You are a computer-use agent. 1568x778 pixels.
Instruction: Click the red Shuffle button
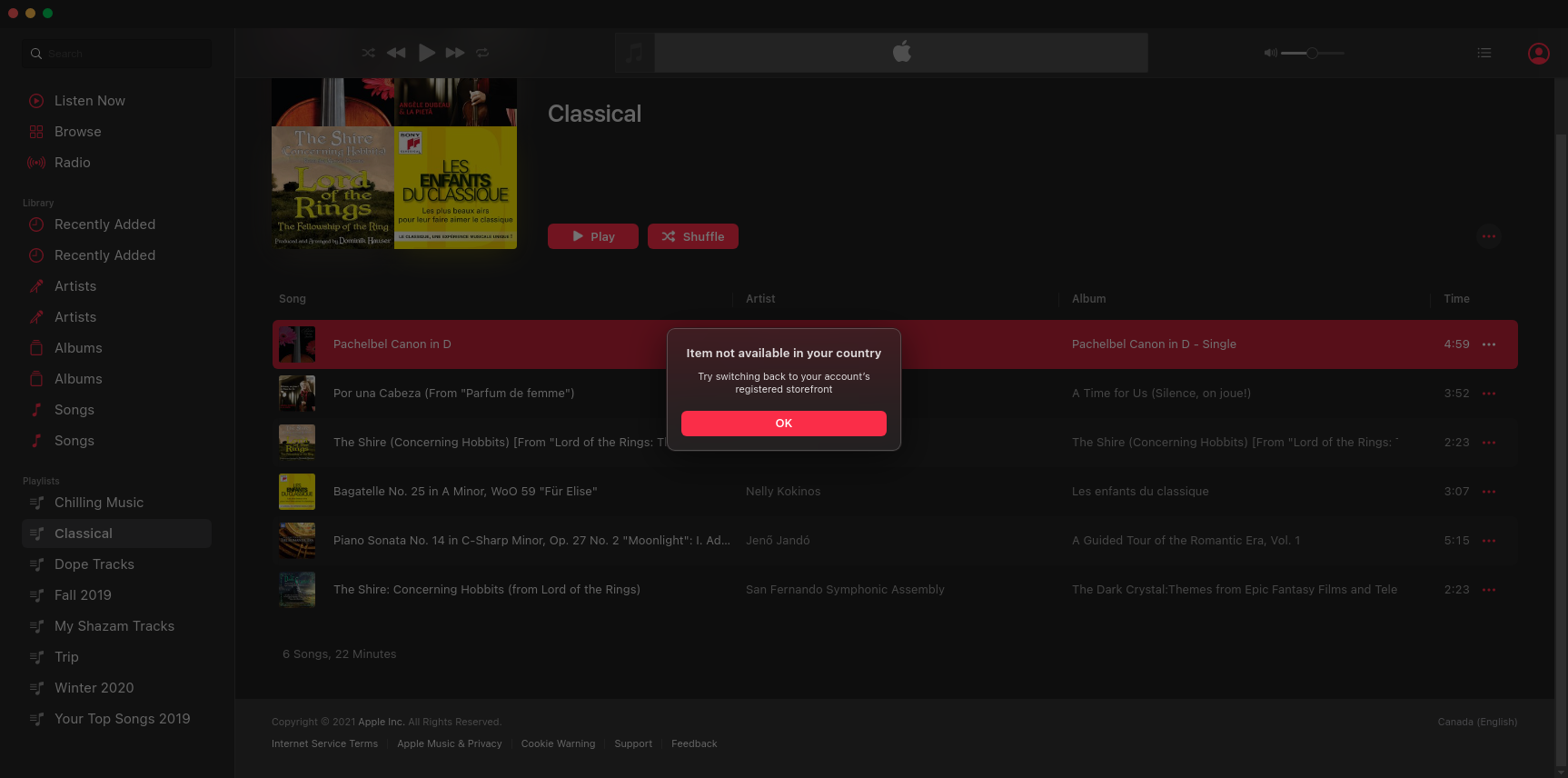coord(693,236)
